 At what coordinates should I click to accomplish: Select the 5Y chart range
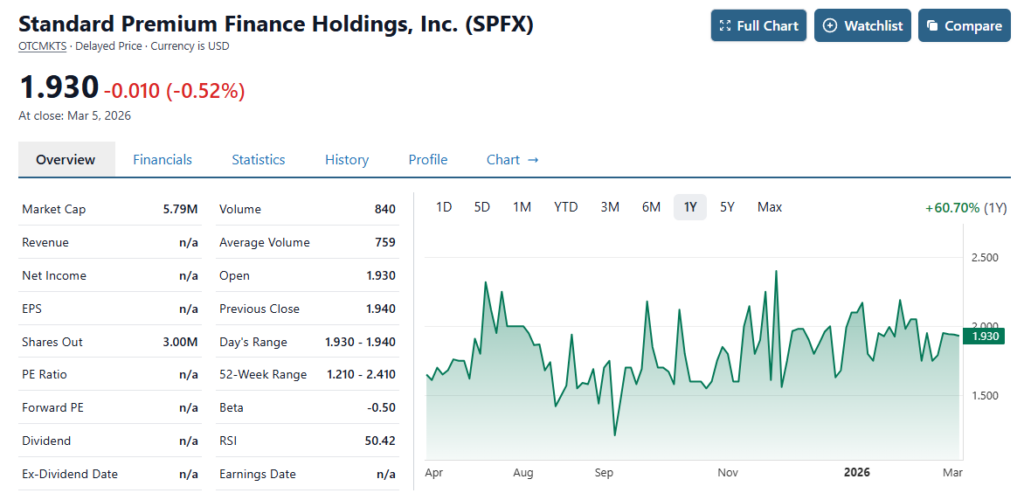point(727,207)
